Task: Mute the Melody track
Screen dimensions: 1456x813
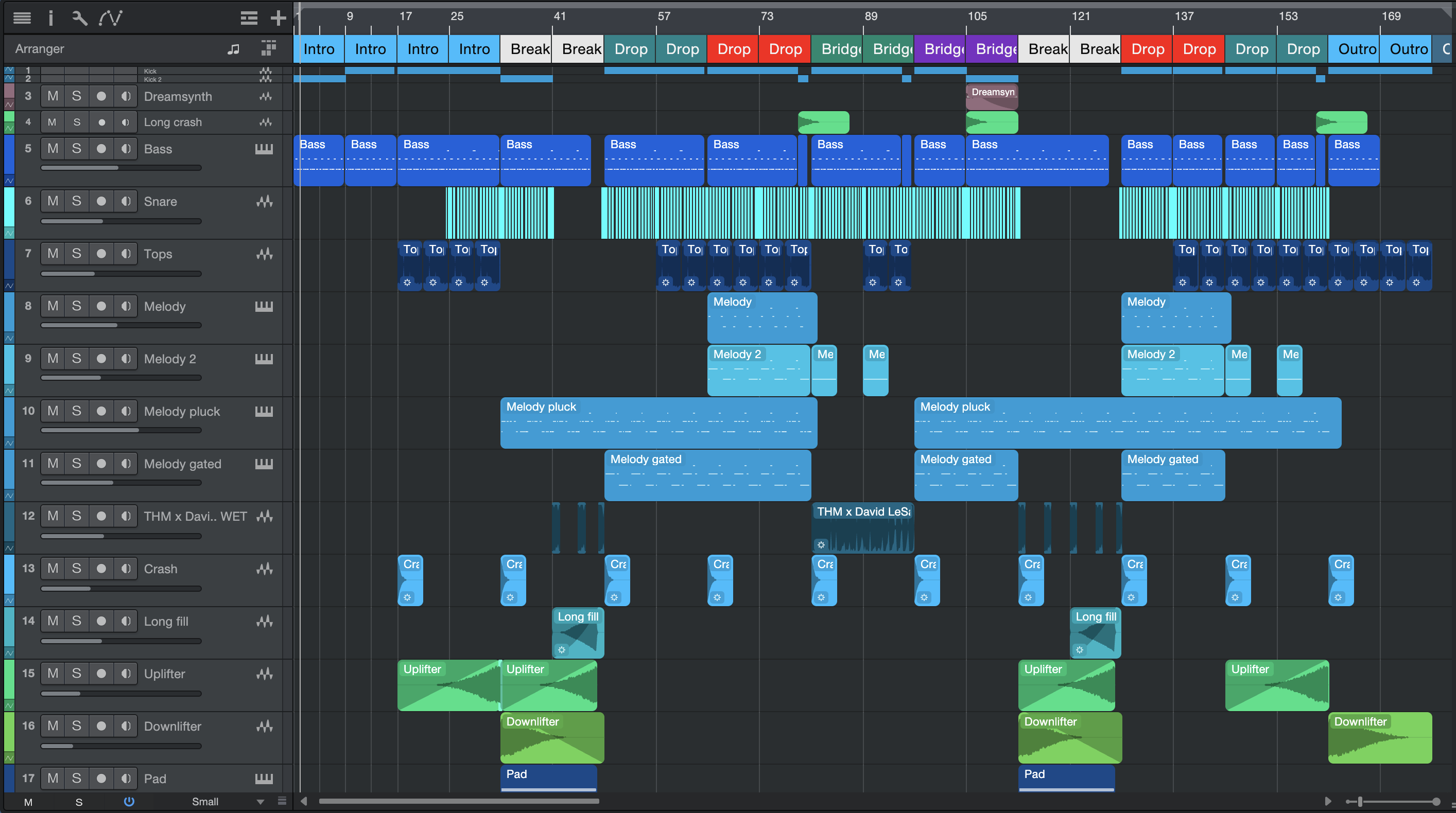Action: tap(53, 306)
